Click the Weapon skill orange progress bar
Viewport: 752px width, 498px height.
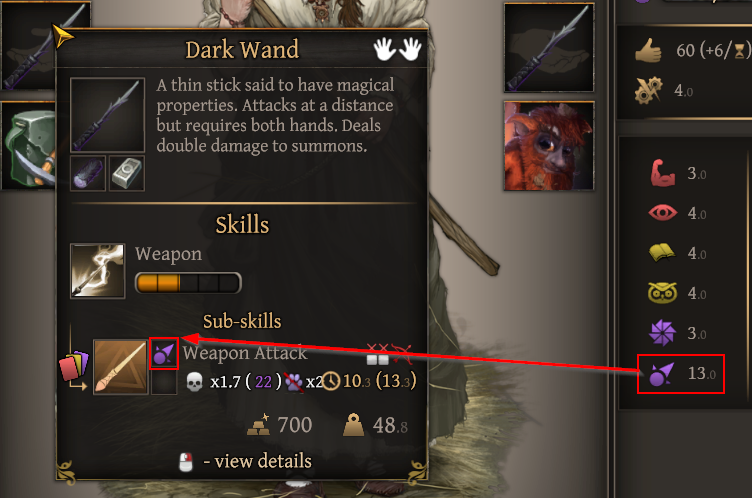coord(188,283)
